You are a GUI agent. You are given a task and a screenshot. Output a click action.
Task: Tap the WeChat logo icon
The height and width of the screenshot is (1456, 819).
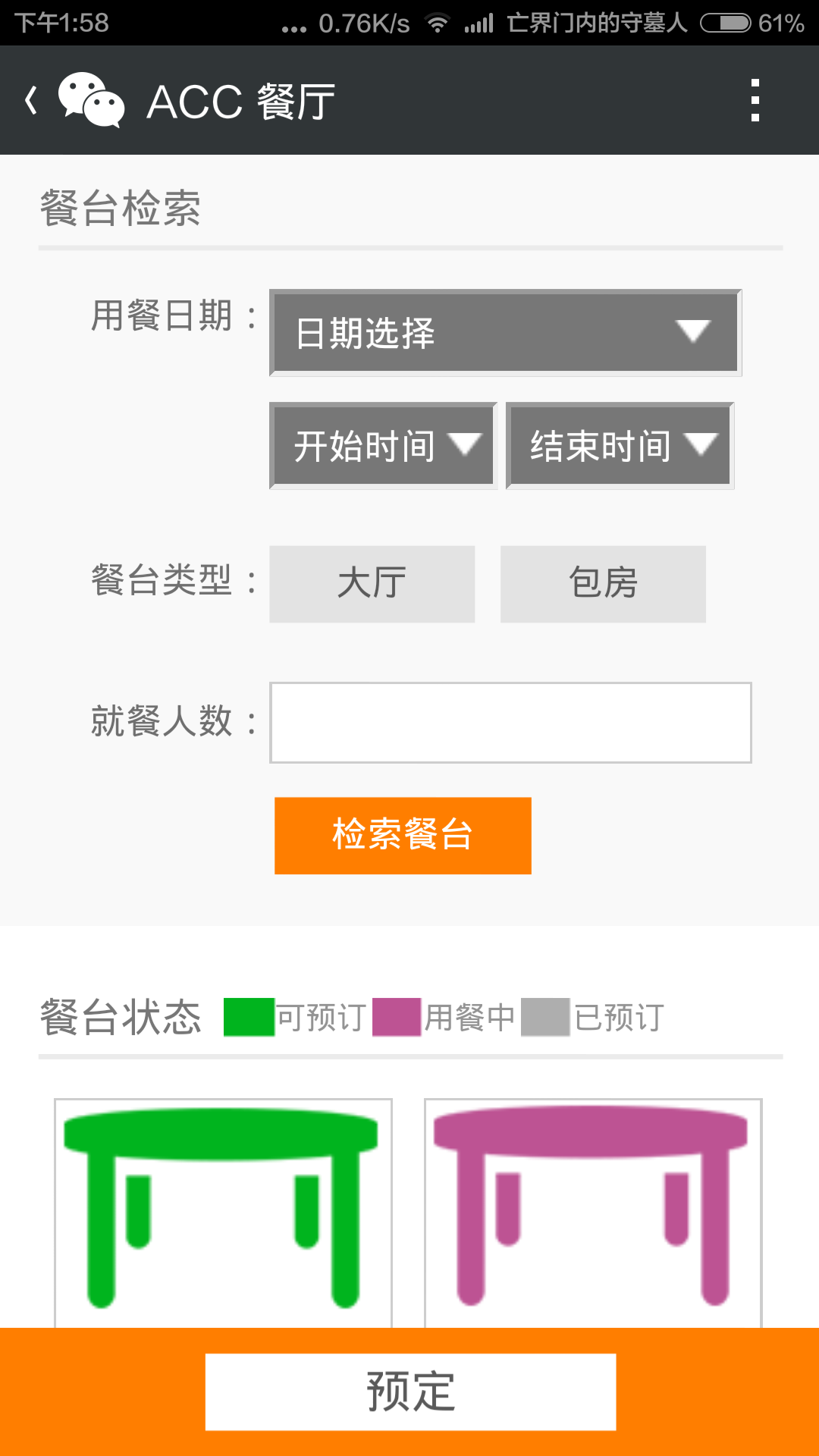(x=91, y=100)
